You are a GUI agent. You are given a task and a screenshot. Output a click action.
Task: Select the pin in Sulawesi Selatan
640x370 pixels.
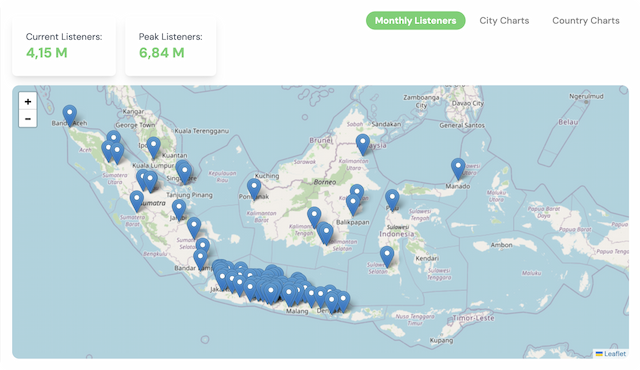(x=387, y=257)
